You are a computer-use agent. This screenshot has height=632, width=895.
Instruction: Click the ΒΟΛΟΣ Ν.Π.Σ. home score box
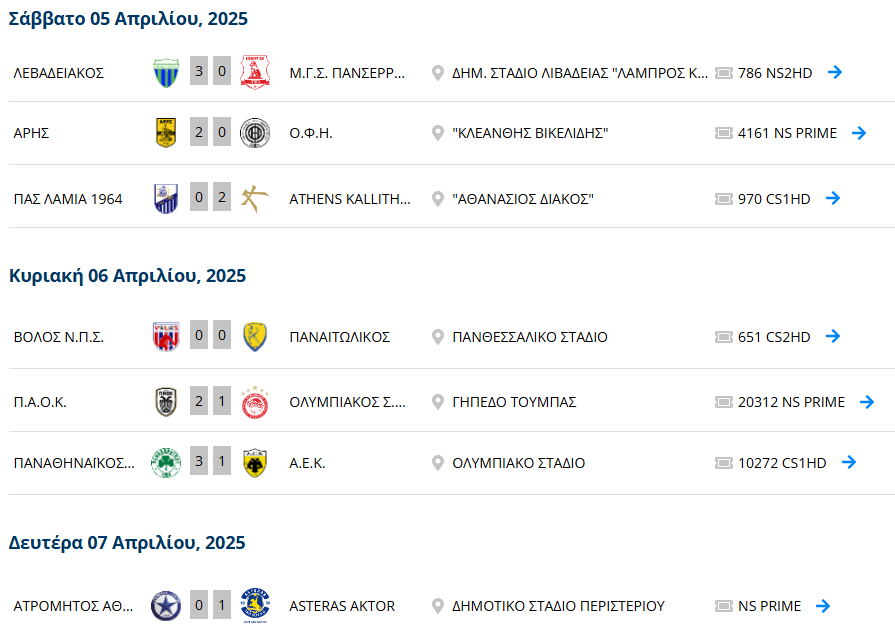[199, 335]
